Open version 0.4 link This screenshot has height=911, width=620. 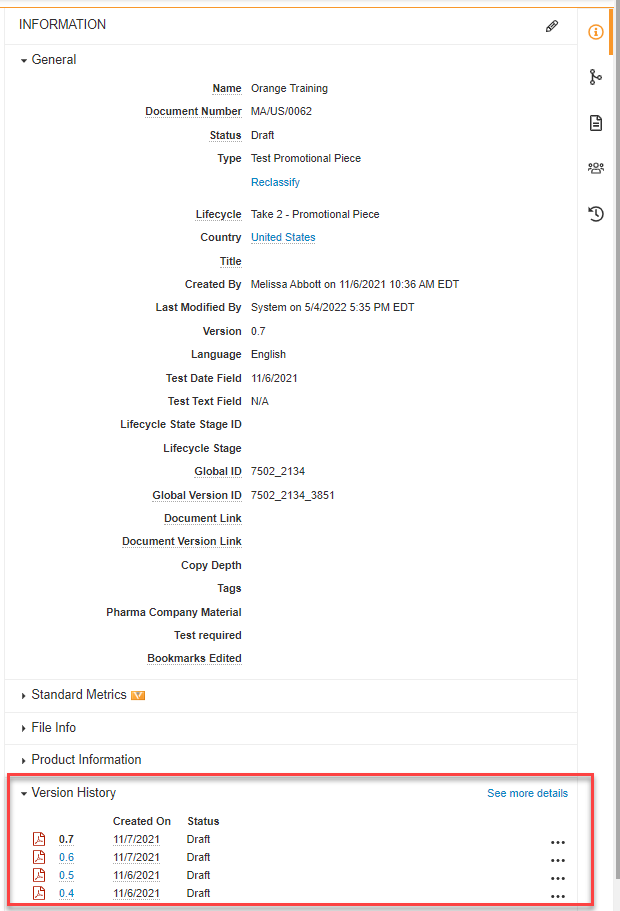pyautogui.click(x=66, y=893)
